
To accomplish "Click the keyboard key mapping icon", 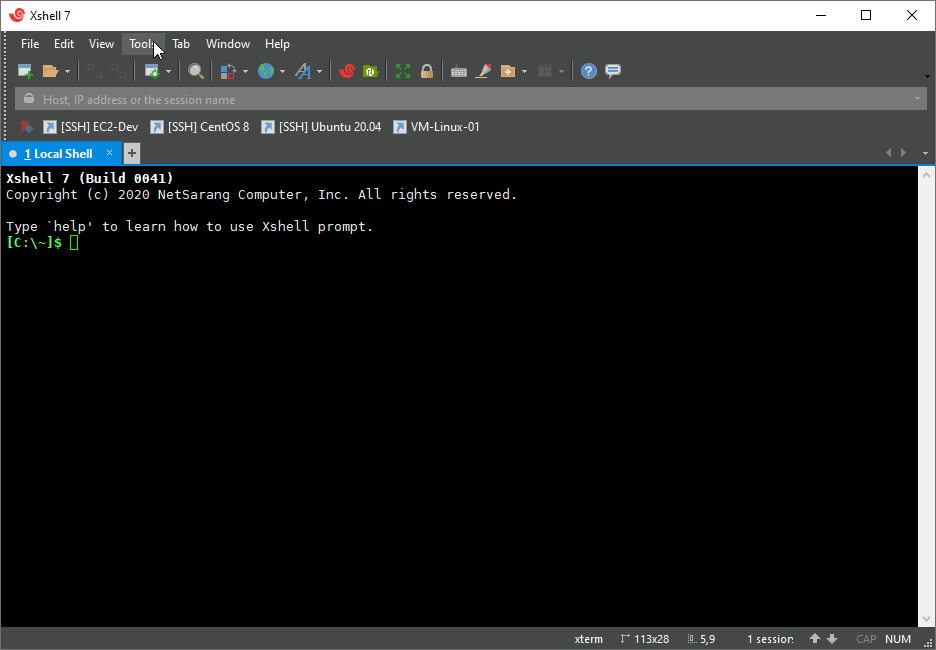I will 458,72.
